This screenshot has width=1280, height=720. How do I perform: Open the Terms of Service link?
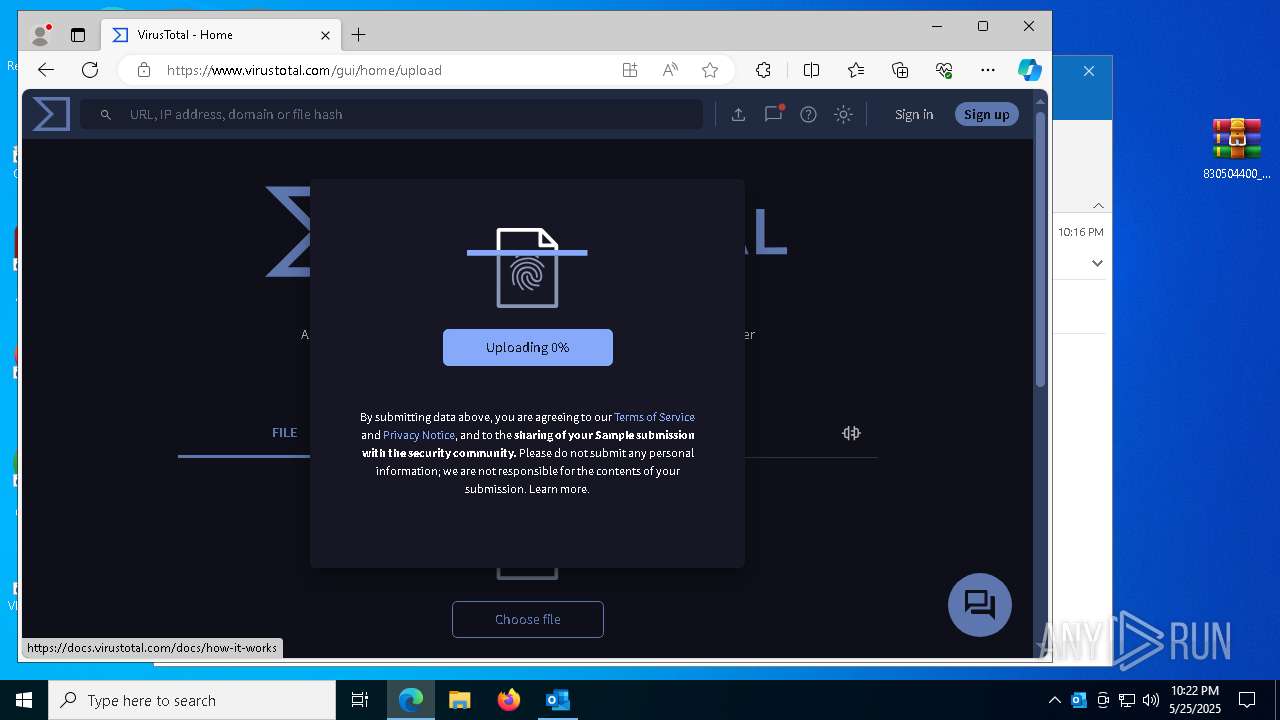(654, 417)
